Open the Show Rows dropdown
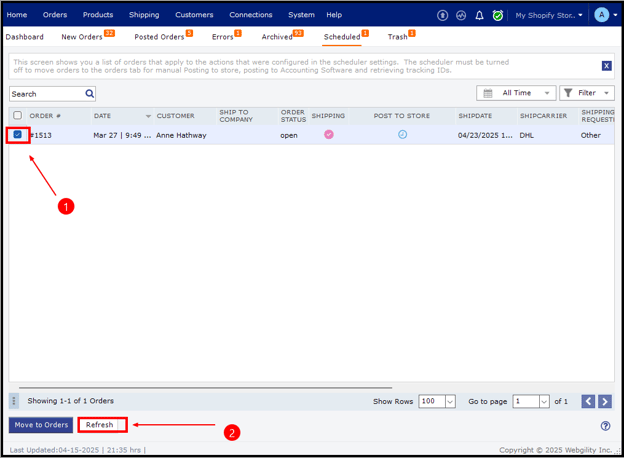 437,401
